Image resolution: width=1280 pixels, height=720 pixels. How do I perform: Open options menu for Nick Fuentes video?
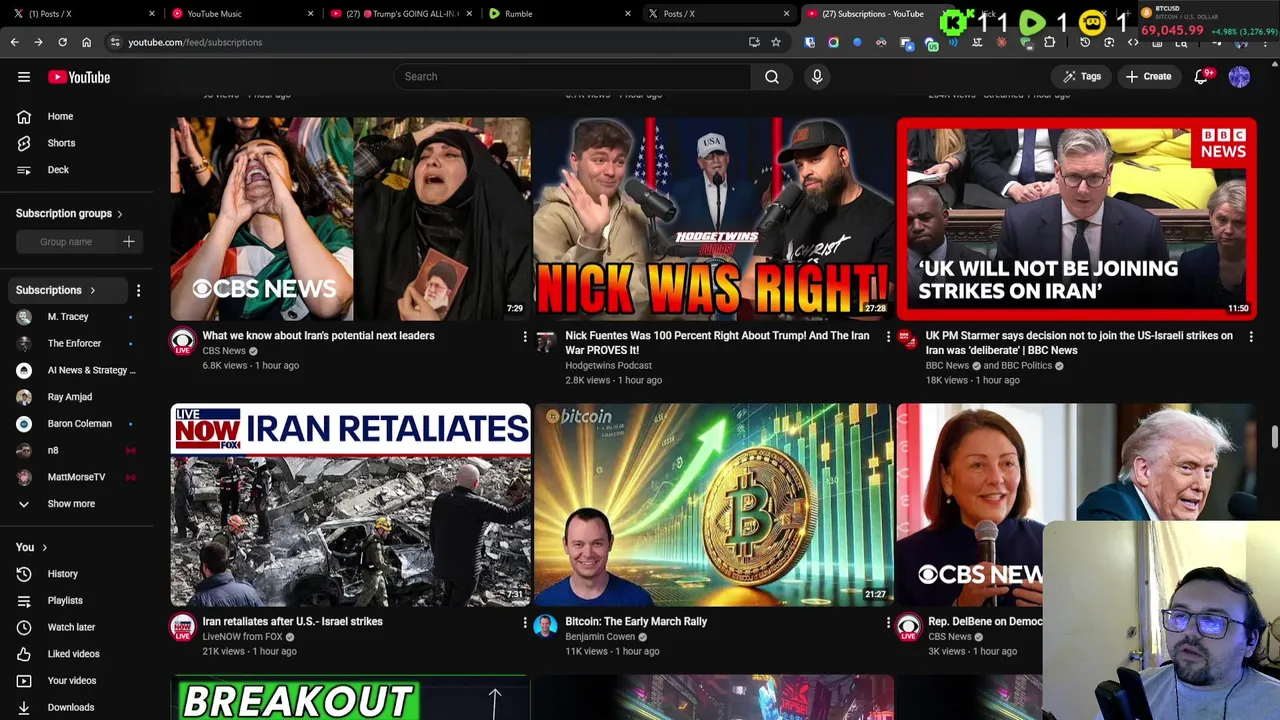click(888, 337)
